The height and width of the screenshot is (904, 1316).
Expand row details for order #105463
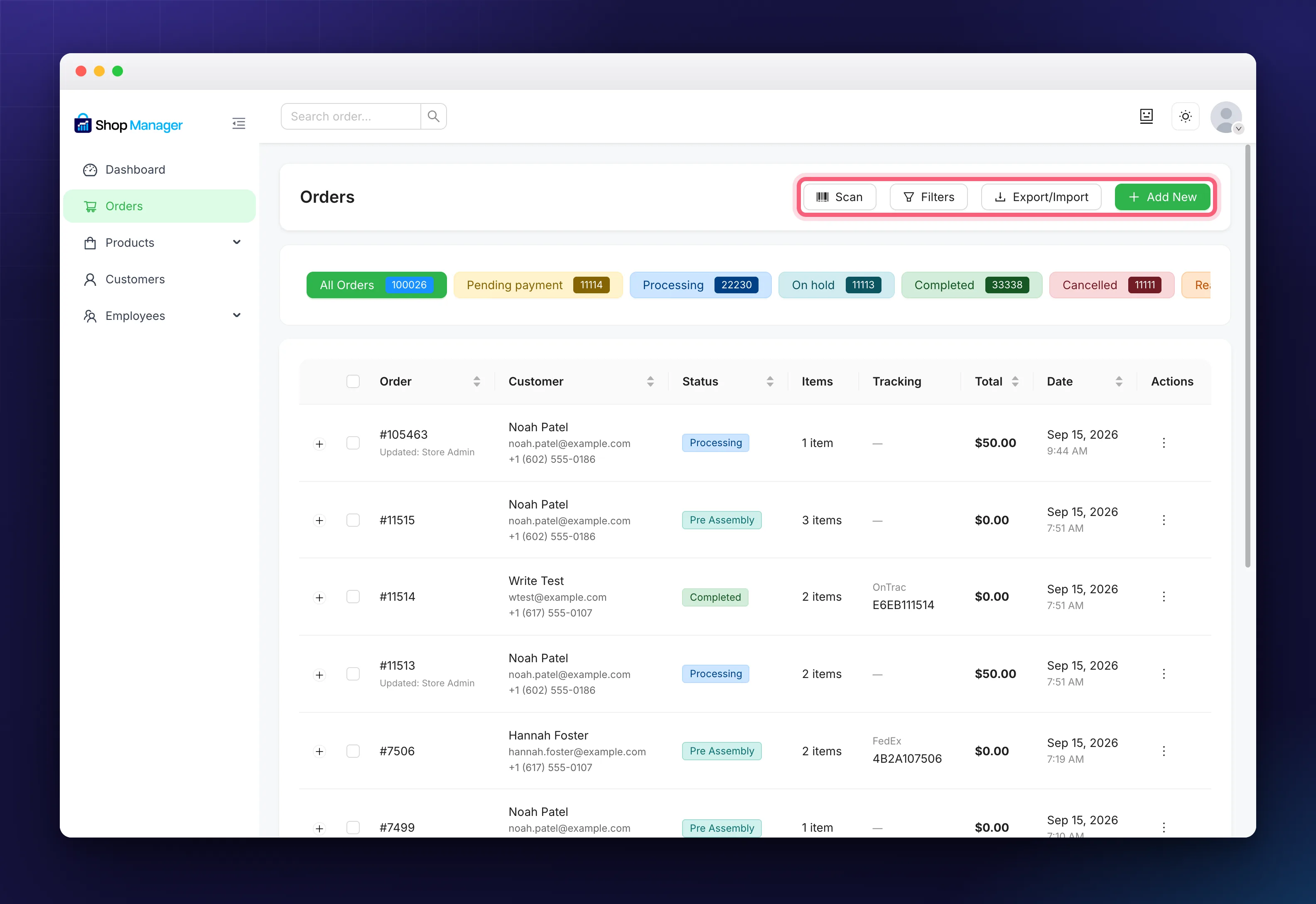click(319, 444)
